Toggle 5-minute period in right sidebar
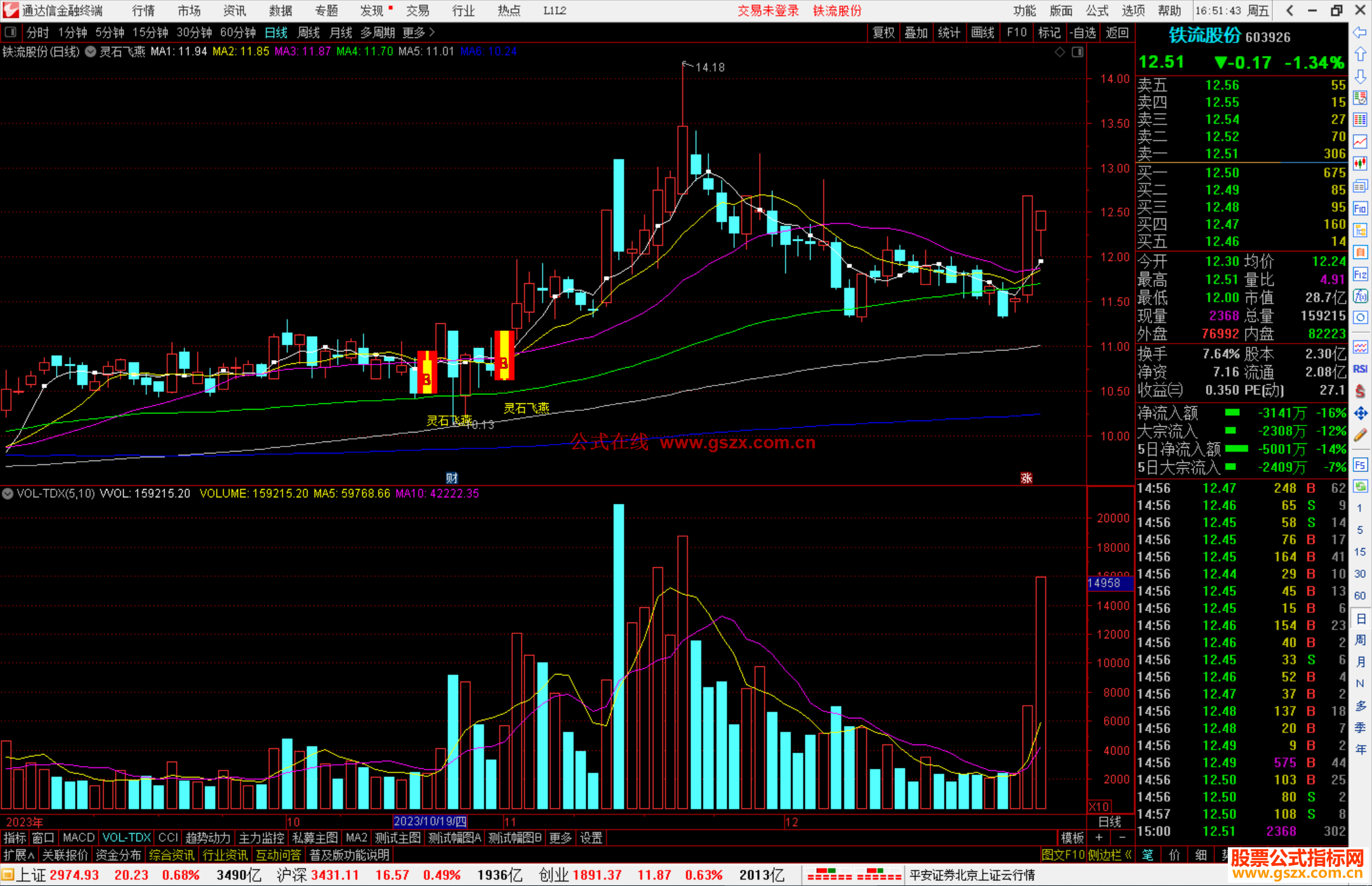1372x886 pixels. [1359, 530]
